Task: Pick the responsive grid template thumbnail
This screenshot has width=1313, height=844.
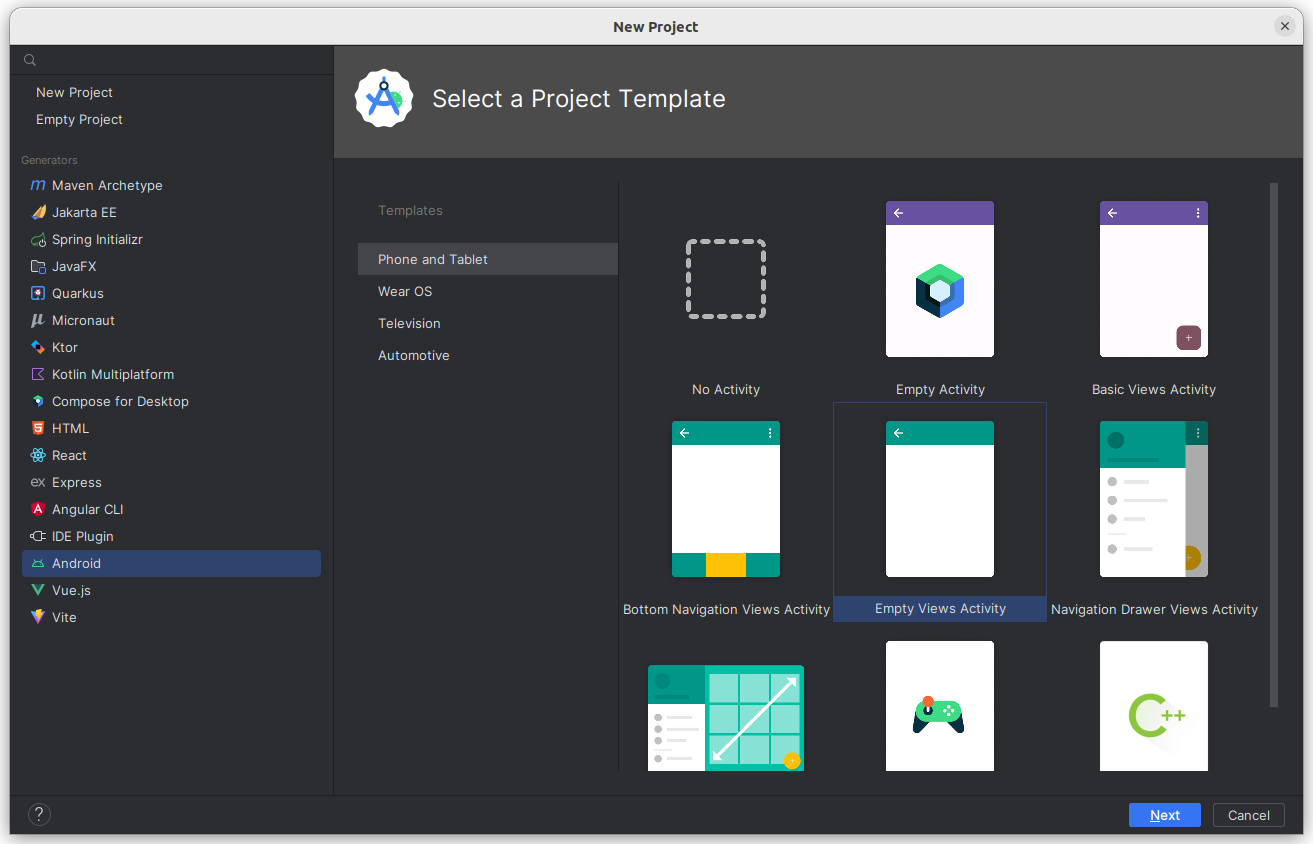Action: 726,718
